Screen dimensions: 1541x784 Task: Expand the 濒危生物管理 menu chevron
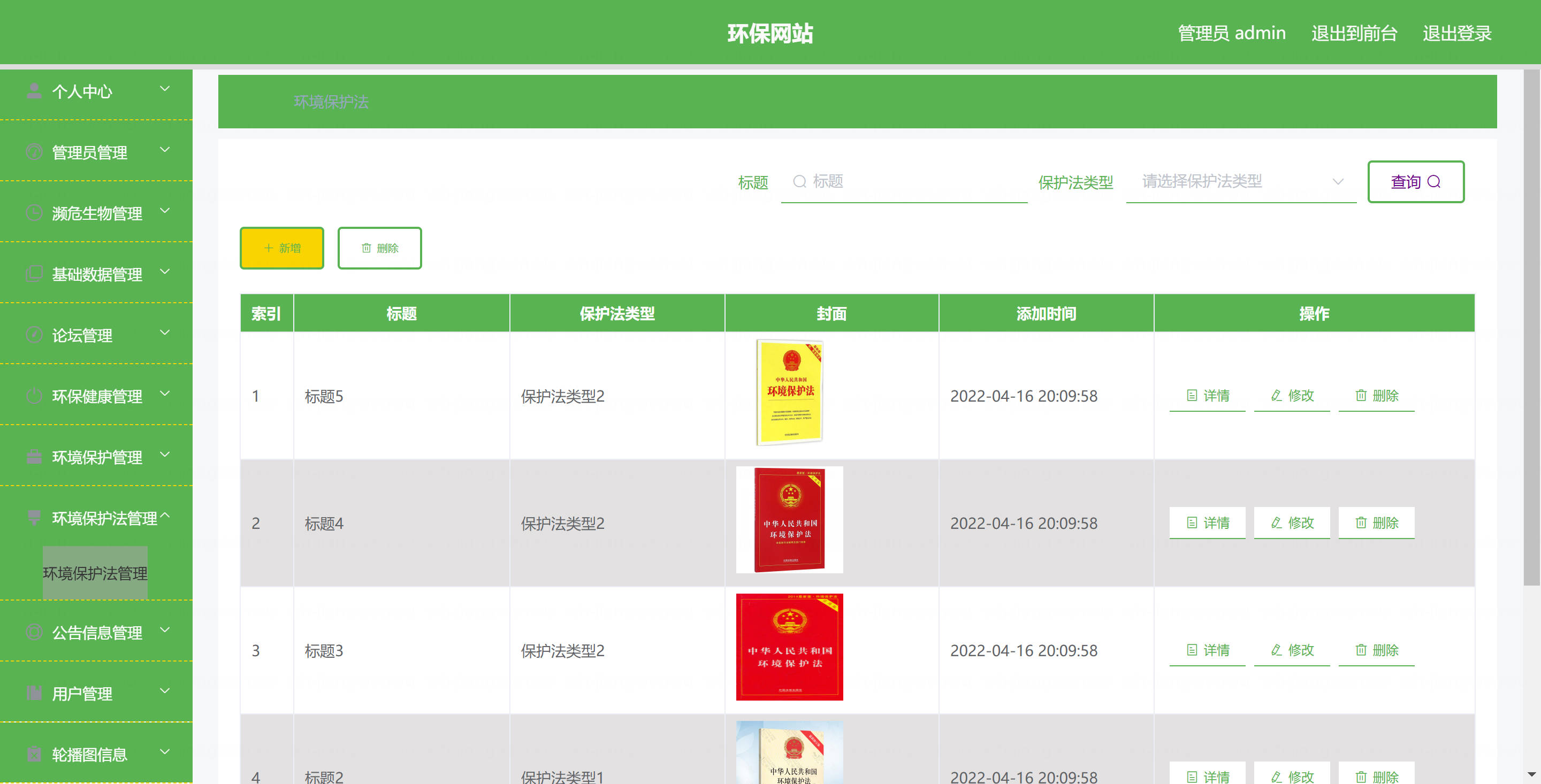click(165, 211)
